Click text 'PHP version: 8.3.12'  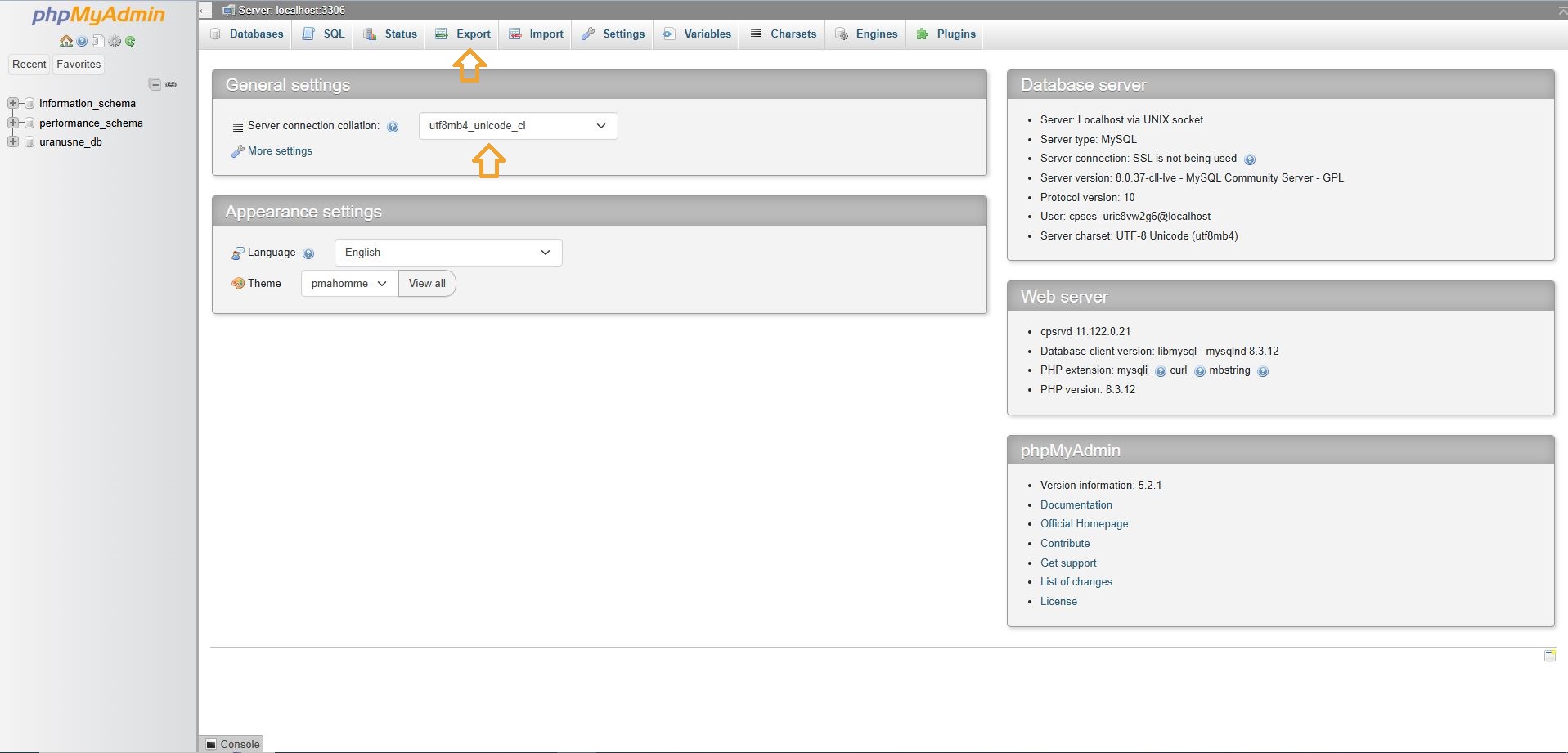1088,390
